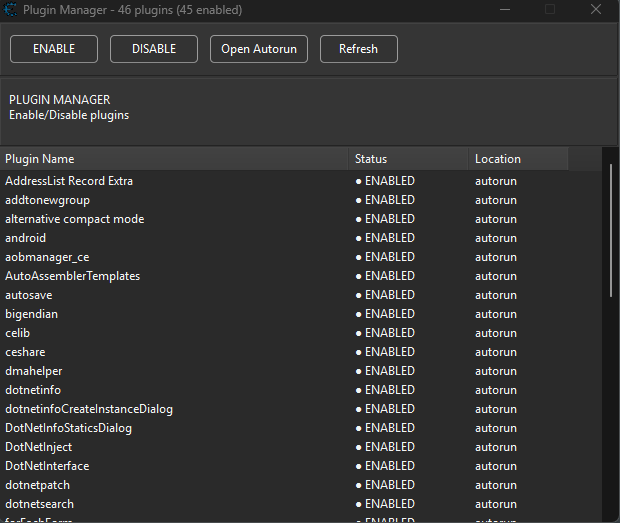Click autorun location of celib row
Screen dimensions: 620x523
496,333
